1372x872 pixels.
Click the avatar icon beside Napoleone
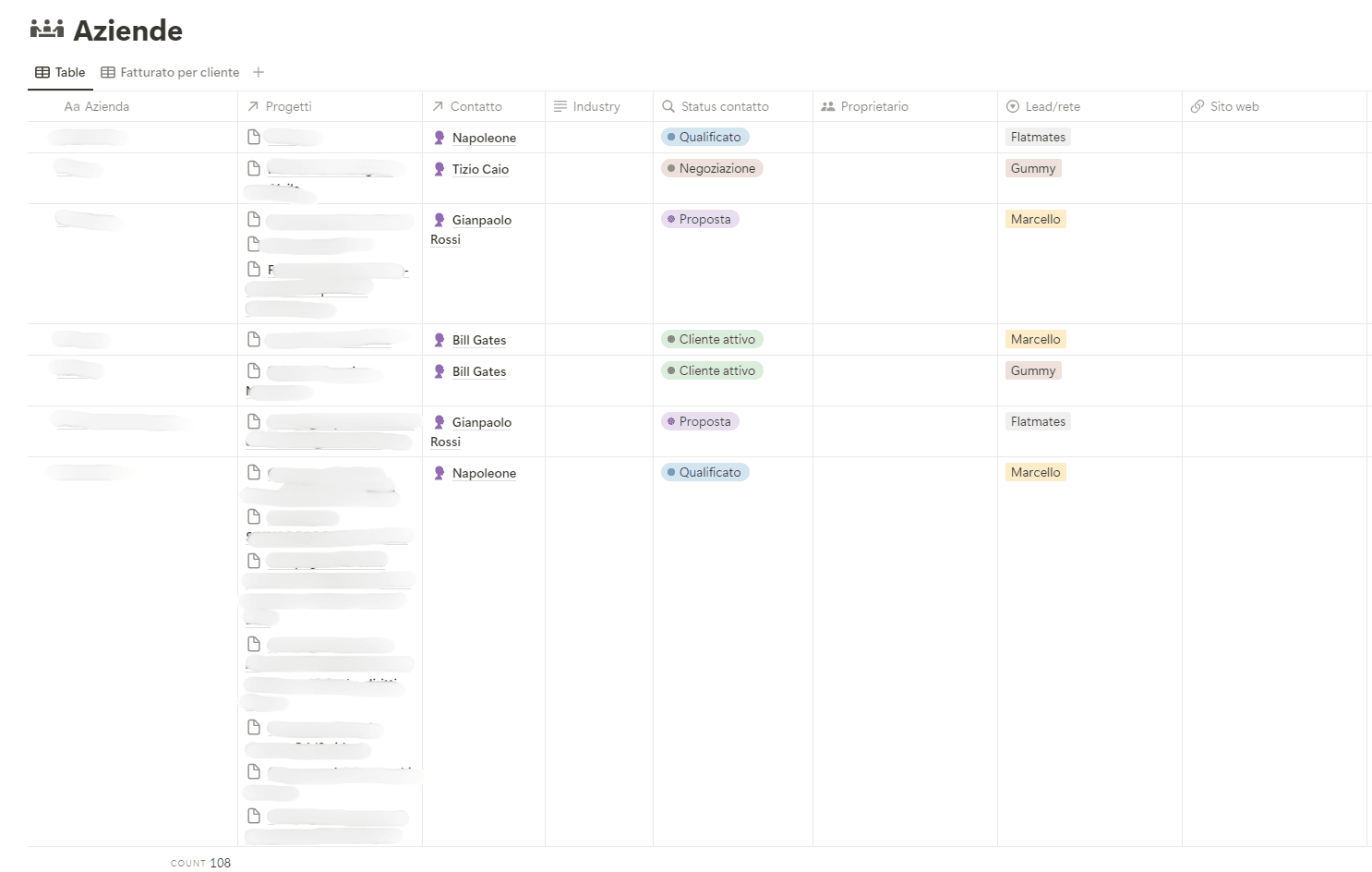point(439,137)
